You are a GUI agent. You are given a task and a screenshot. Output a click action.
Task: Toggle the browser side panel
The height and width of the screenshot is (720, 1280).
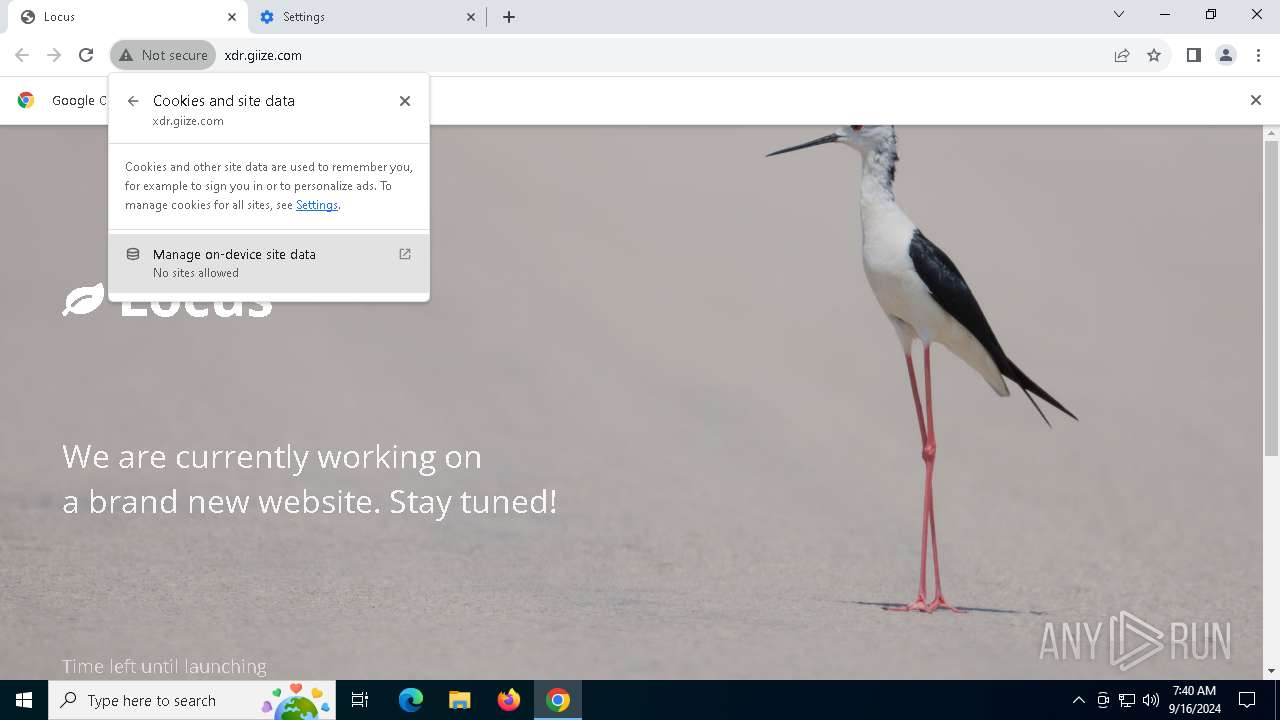(x=1194, y=55)
